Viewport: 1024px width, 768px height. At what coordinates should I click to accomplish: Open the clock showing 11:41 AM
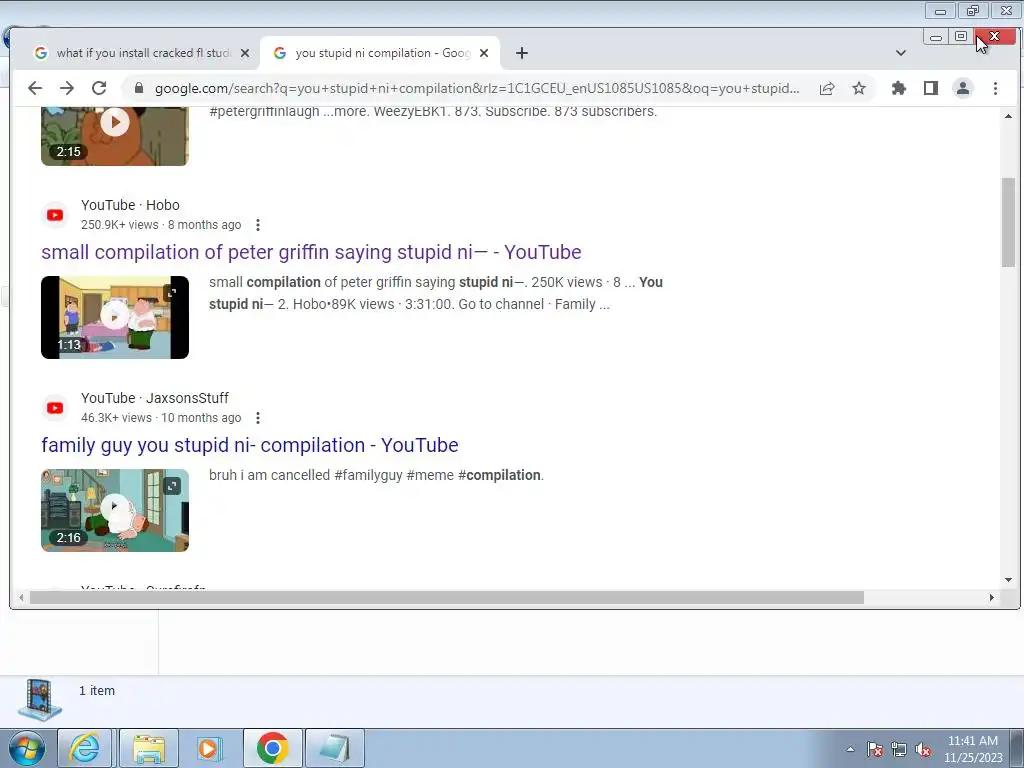pyautogui.click(x=972, y=749)
